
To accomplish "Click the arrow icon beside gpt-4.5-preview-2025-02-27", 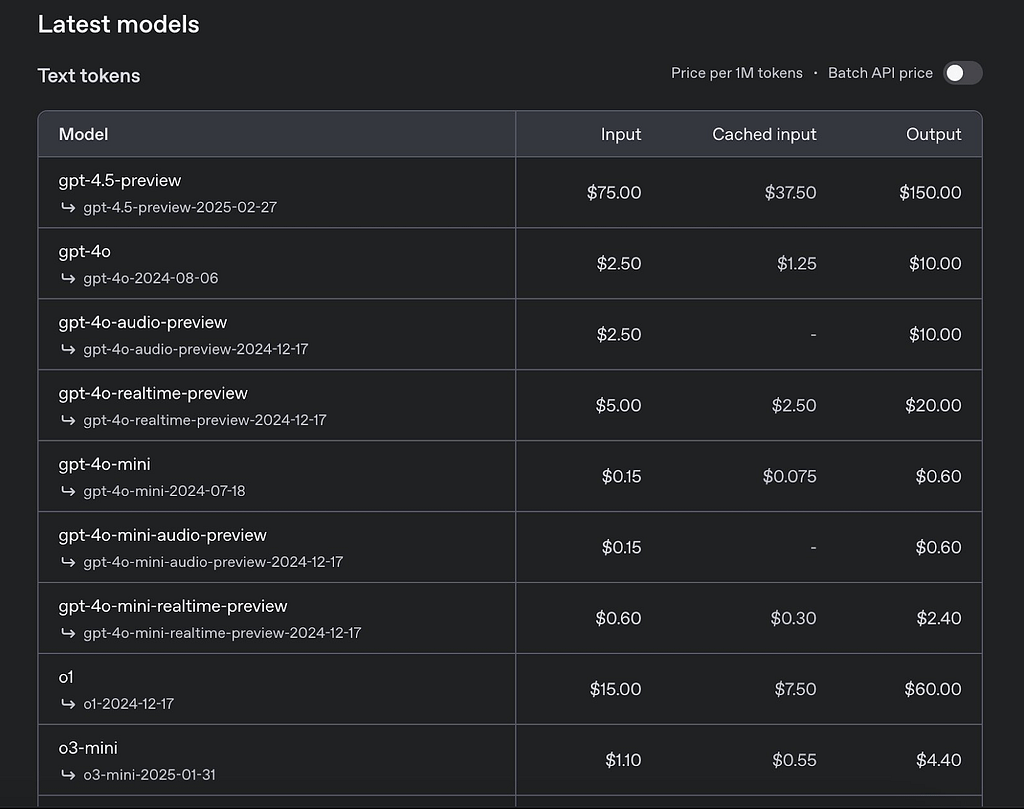I will coord(68,208).
